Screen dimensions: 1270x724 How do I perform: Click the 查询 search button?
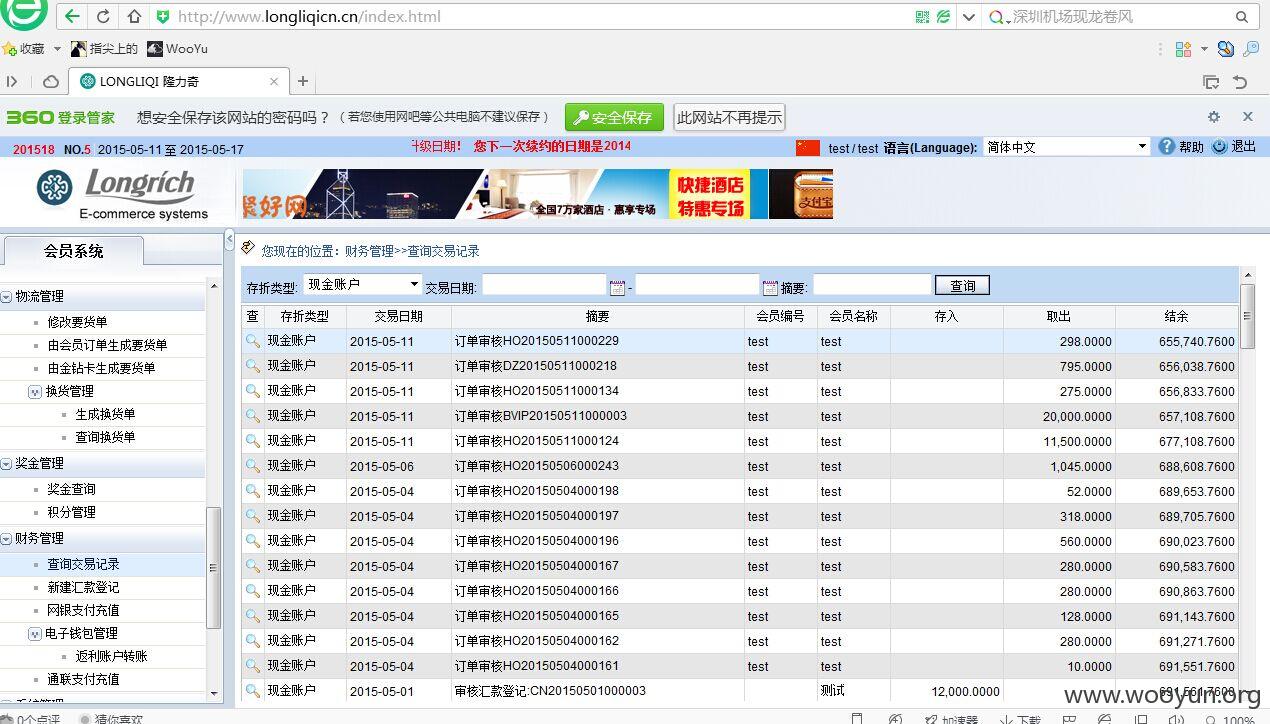[x=962, y=286]
